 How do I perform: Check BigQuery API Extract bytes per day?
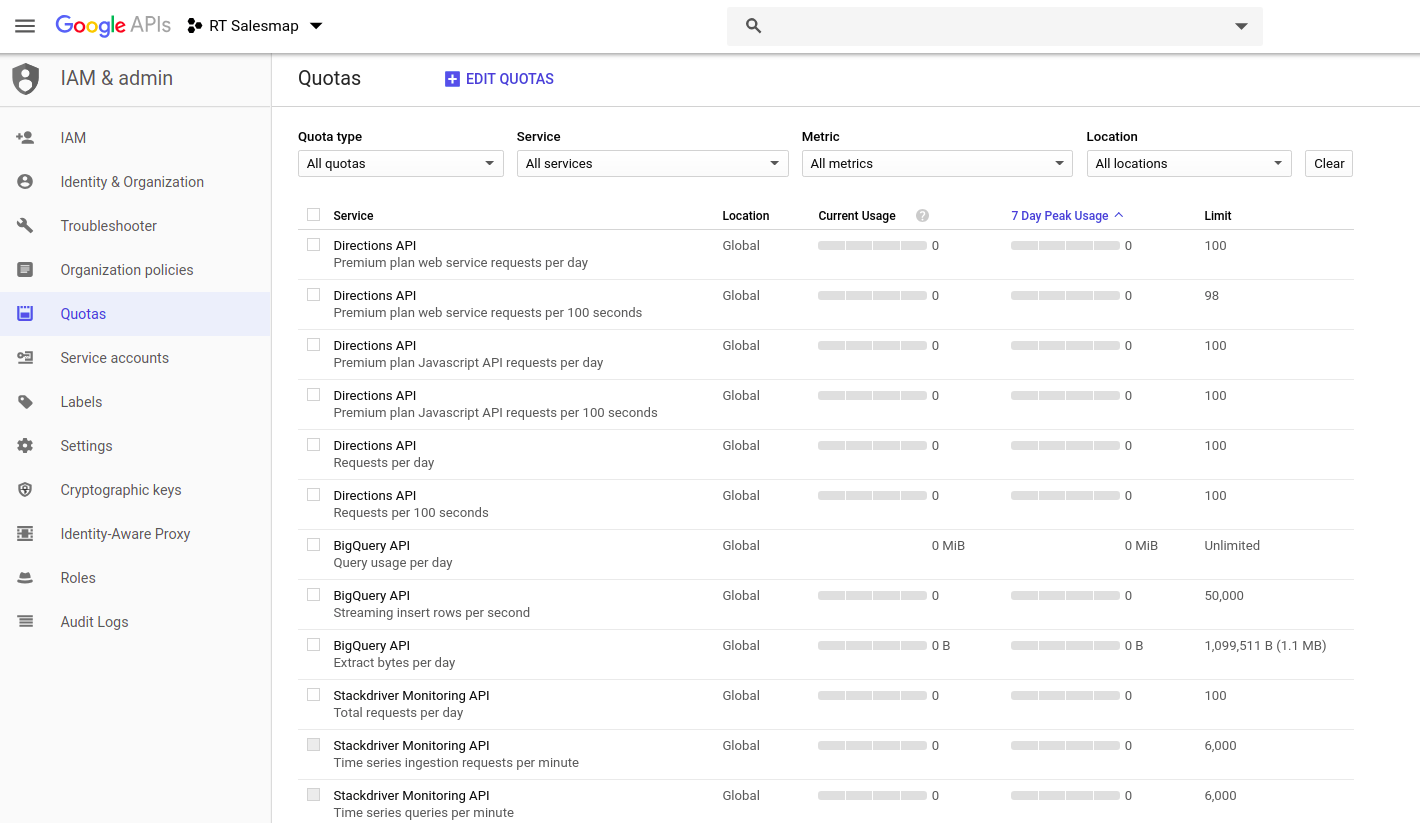(x=314, y=645)
